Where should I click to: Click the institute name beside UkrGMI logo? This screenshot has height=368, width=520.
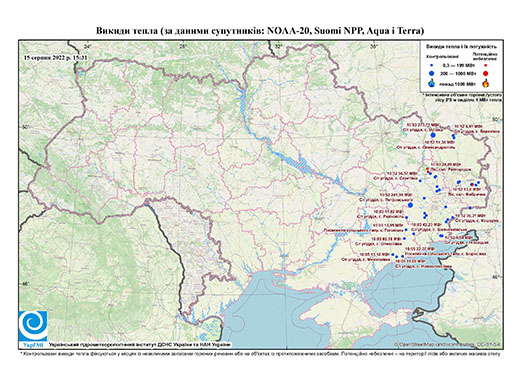pos(140,344)
